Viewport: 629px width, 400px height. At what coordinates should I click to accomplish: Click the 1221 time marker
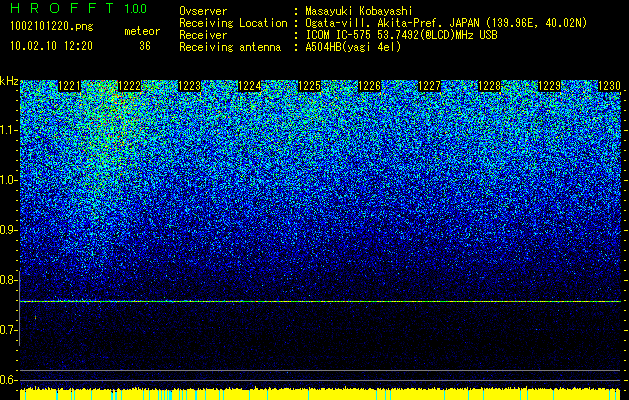point(69,86)
